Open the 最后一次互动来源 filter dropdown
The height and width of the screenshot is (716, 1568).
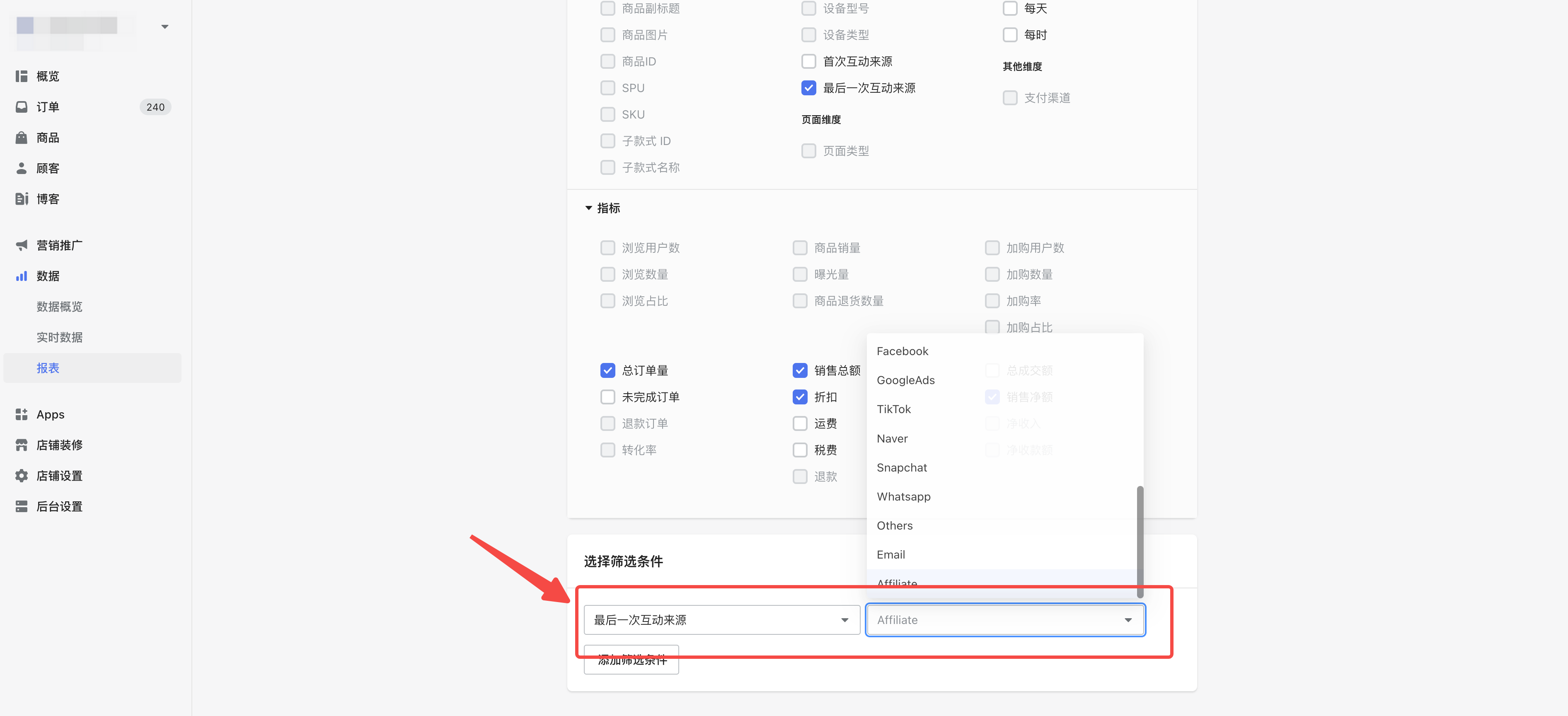tap(721, 620)
